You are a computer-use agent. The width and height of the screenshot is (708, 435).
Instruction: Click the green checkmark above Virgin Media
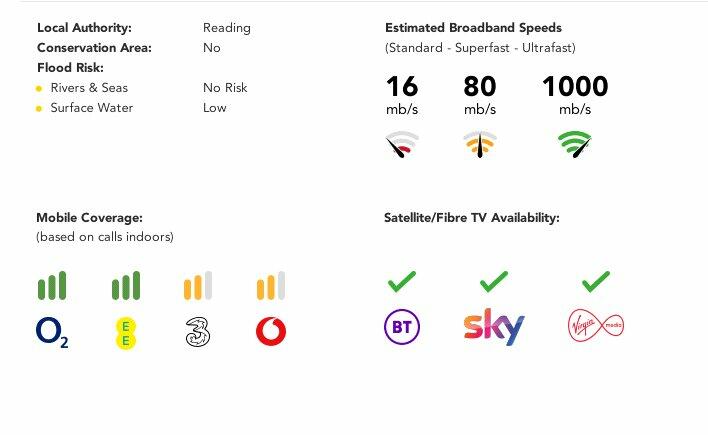[x=595, y=282]
